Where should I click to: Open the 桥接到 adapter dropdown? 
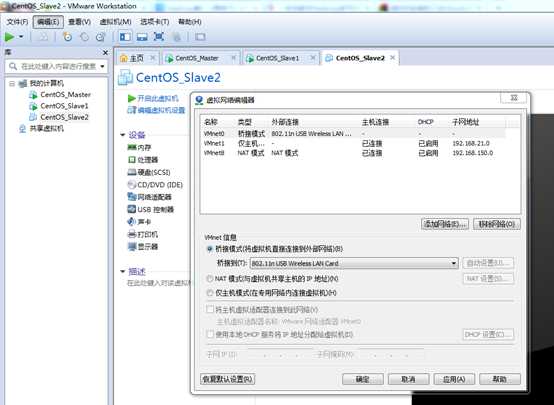[x=354, y=263]
